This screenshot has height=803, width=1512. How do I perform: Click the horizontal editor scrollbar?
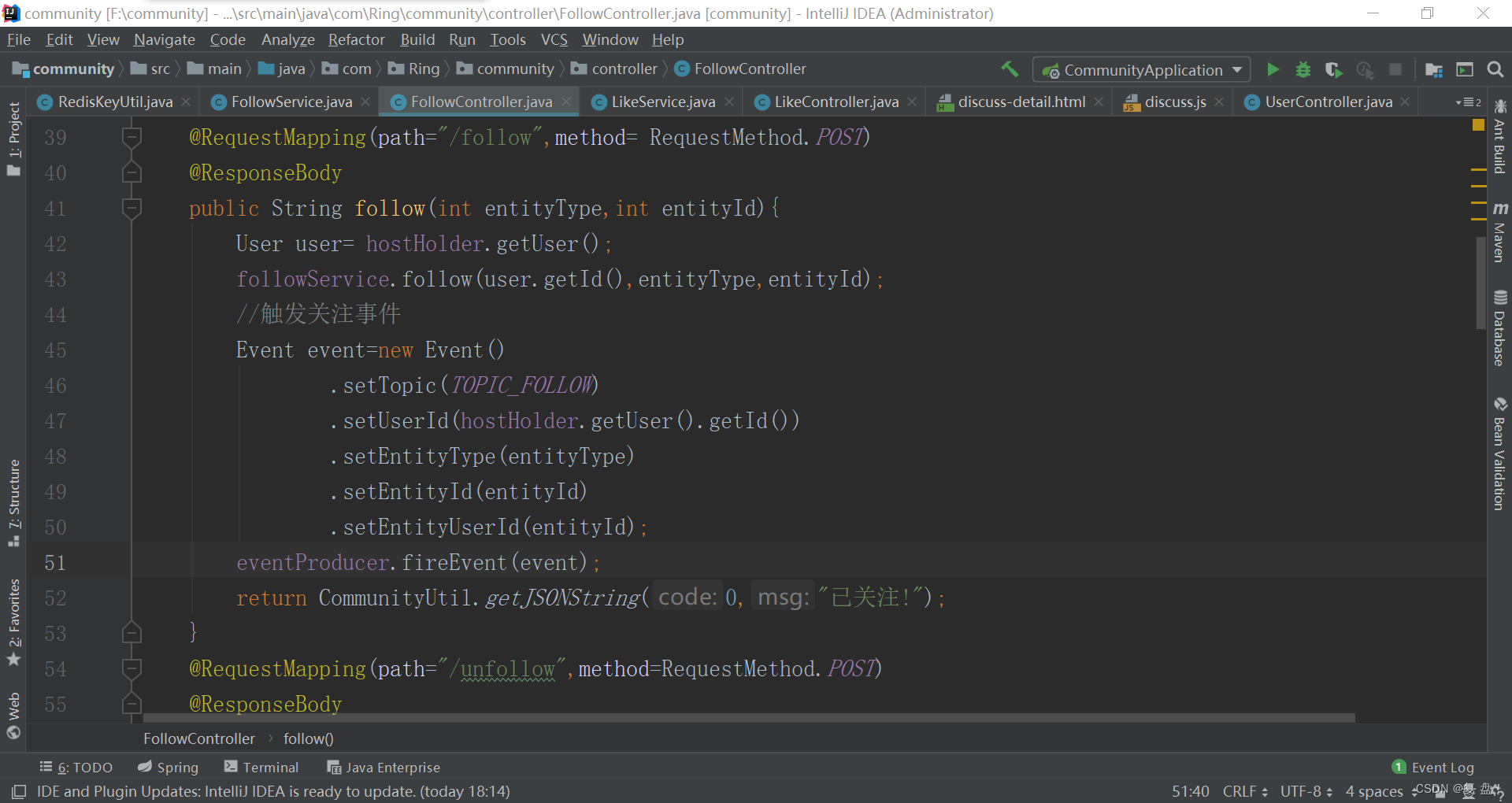coord(748,718)
